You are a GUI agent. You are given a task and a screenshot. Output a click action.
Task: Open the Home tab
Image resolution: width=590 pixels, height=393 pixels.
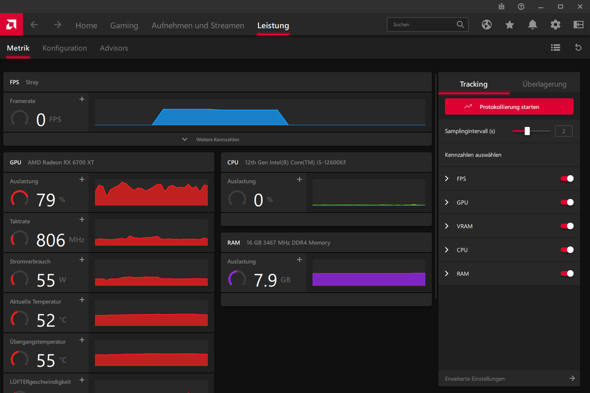86,26
